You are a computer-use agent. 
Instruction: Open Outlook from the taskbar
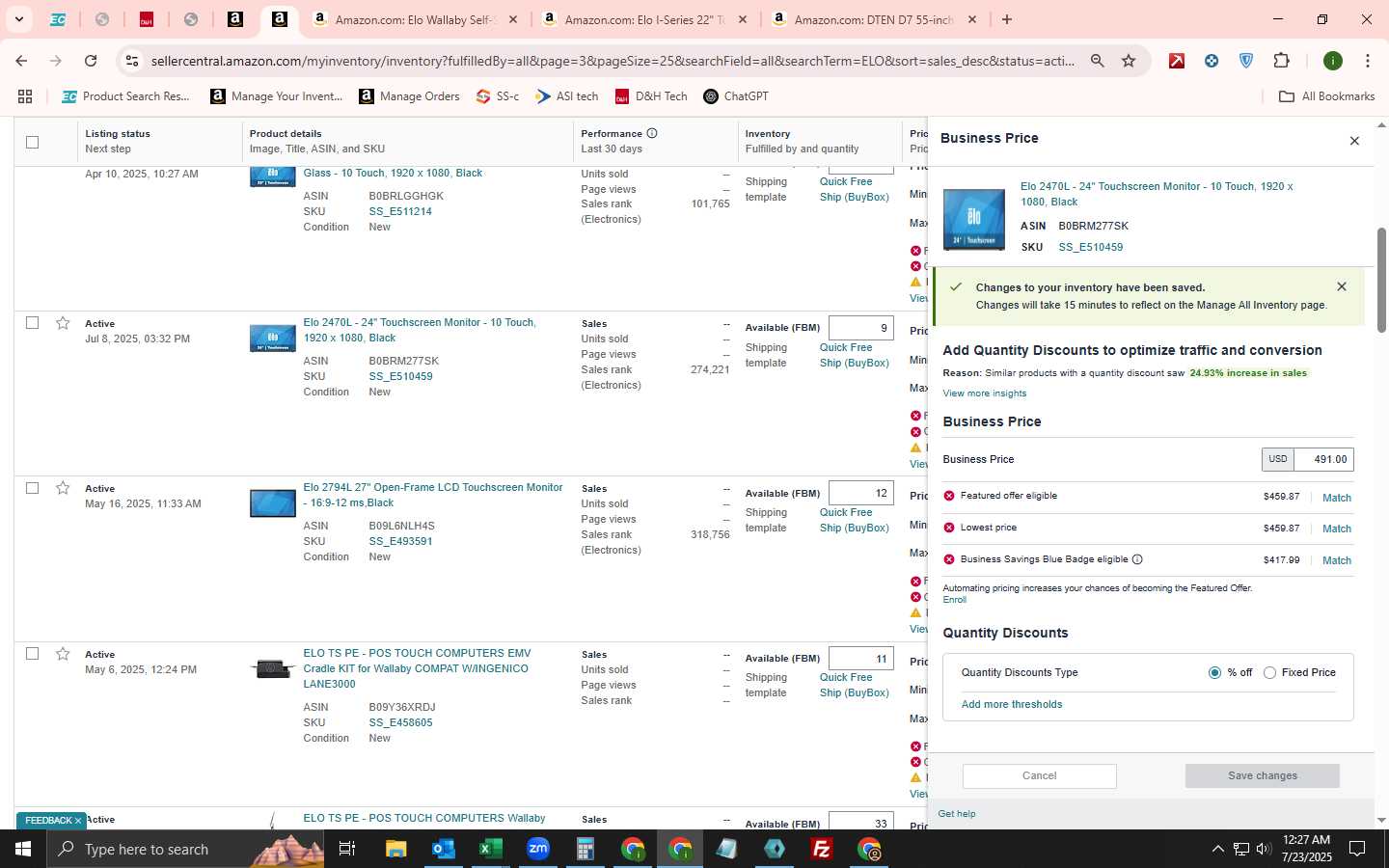pyautogui.click(x=443, y=849)
